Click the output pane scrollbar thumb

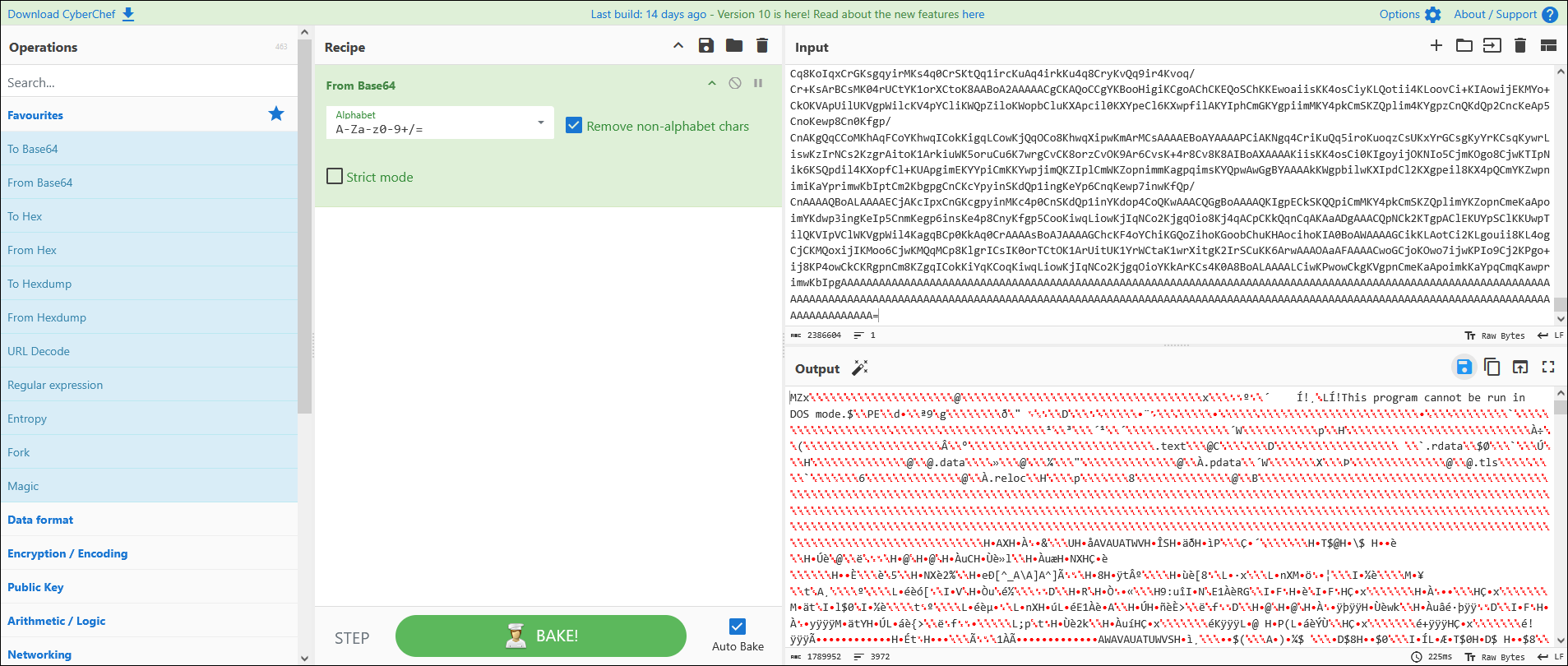1561,407
